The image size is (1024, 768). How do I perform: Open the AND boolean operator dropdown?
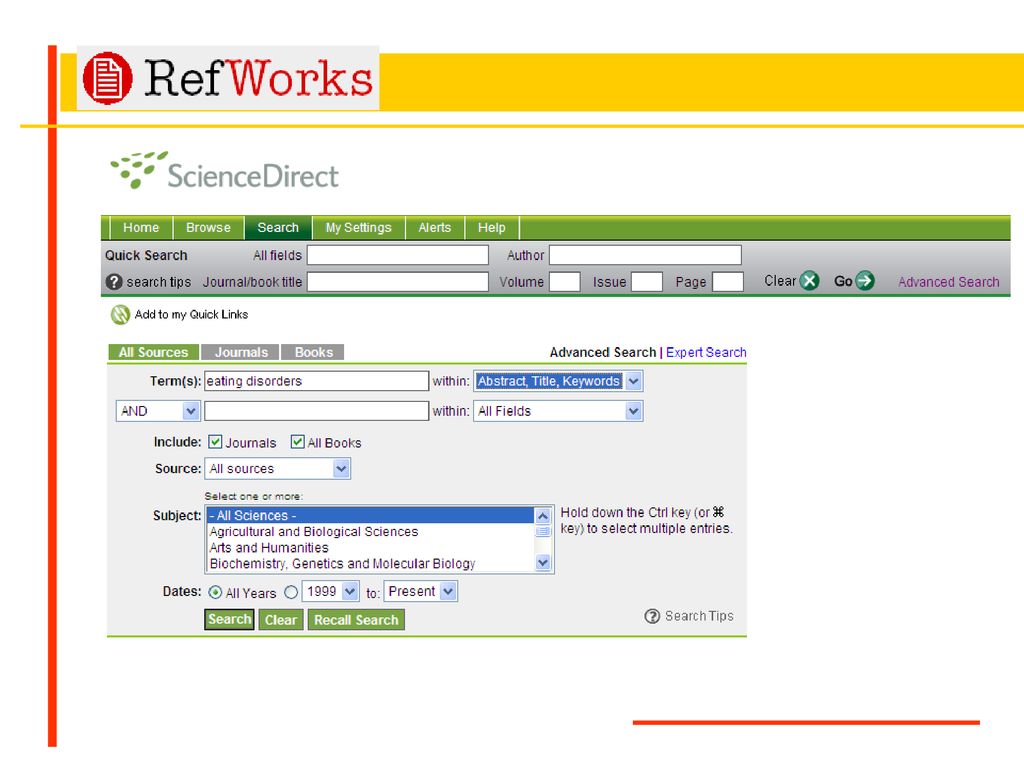(x=157, y=411)
